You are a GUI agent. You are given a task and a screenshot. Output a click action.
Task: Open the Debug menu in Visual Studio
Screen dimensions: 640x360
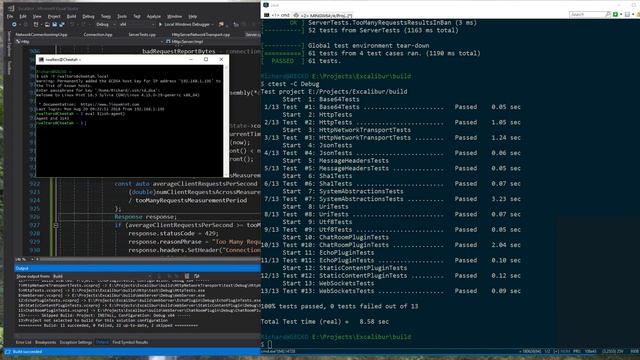[x=88, y=16]
